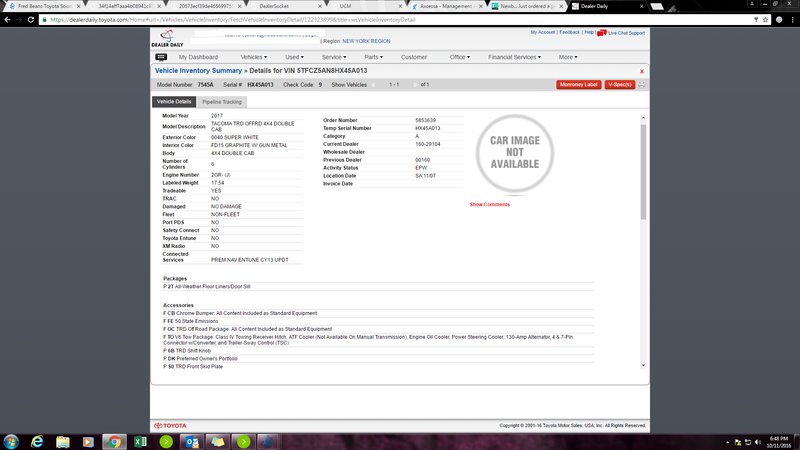
Task: Expand the More dropdown menu
Action: [x=568, y=57]
